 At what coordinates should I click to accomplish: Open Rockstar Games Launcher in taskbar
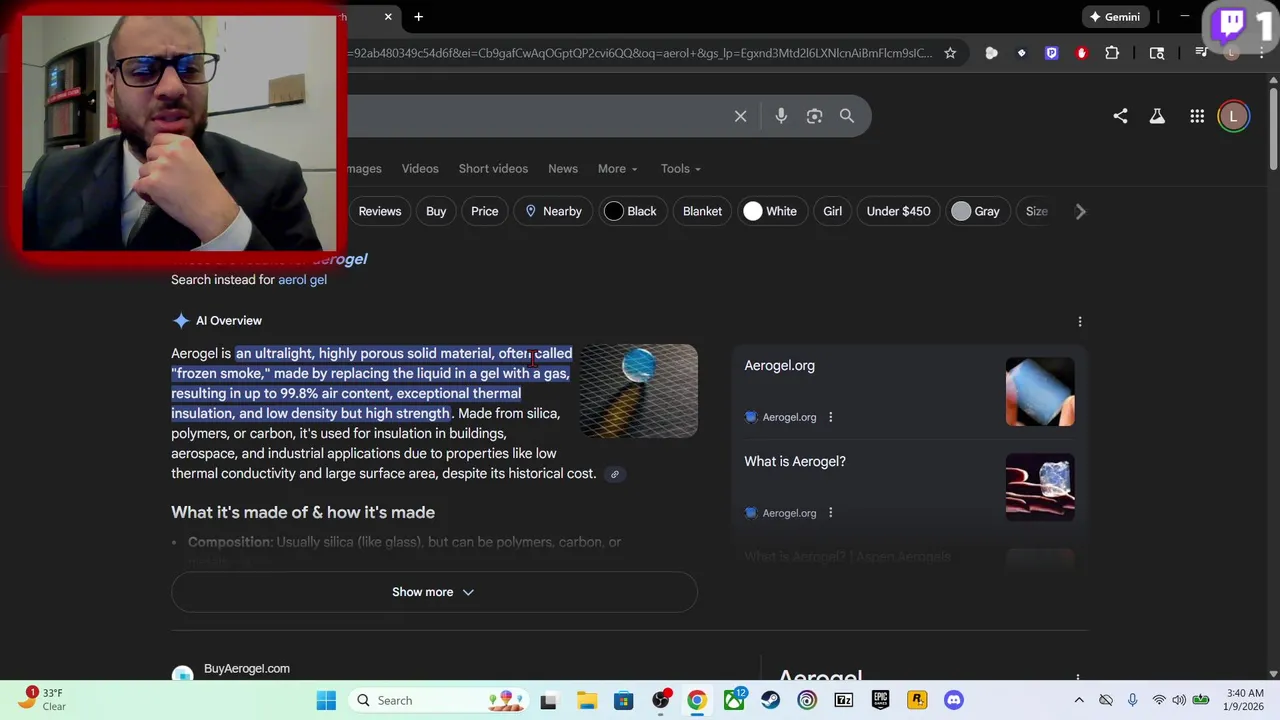917,700
